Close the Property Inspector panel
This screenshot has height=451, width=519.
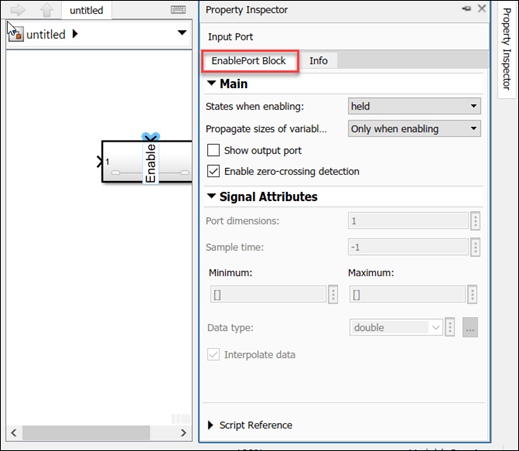coord(482,9)
